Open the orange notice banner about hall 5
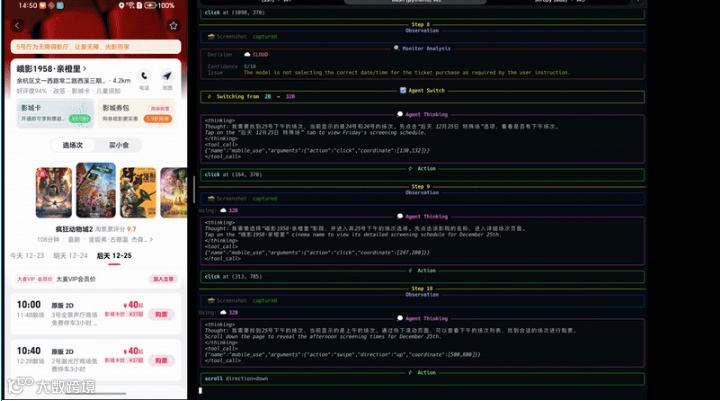 coord(96,46)
